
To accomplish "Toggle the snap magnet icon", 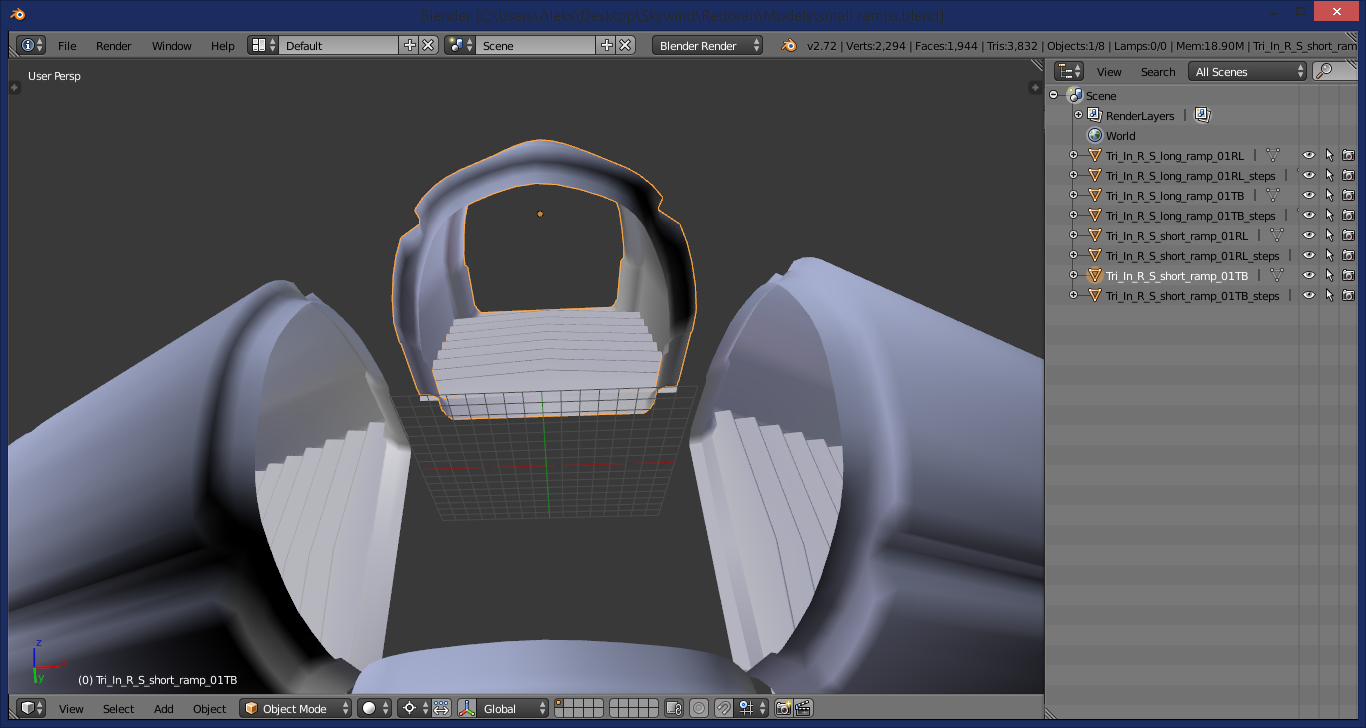I will pyautogui.click(x=723, y=708).
